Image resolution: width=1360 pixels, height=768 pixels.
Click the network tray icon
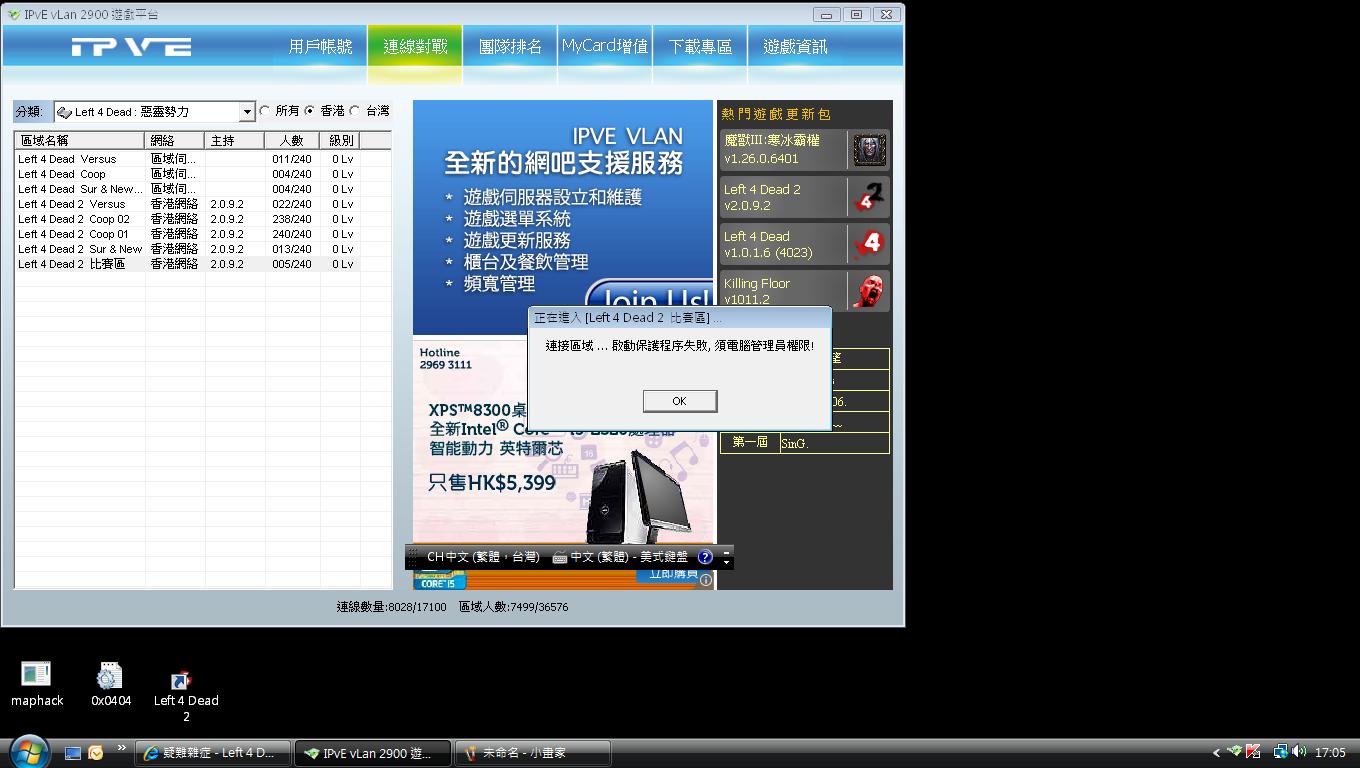click(1280, 752)
